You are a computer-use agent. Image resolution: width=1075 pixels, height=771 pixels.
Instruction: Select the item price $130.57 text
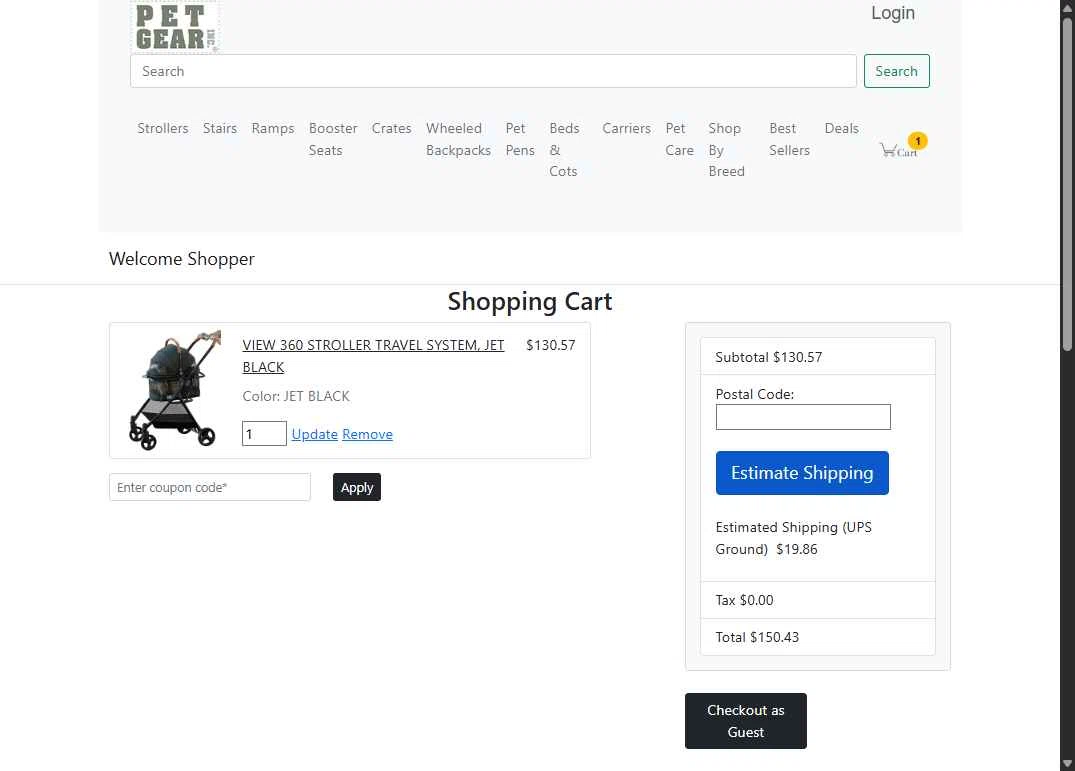tap(551, 345)
